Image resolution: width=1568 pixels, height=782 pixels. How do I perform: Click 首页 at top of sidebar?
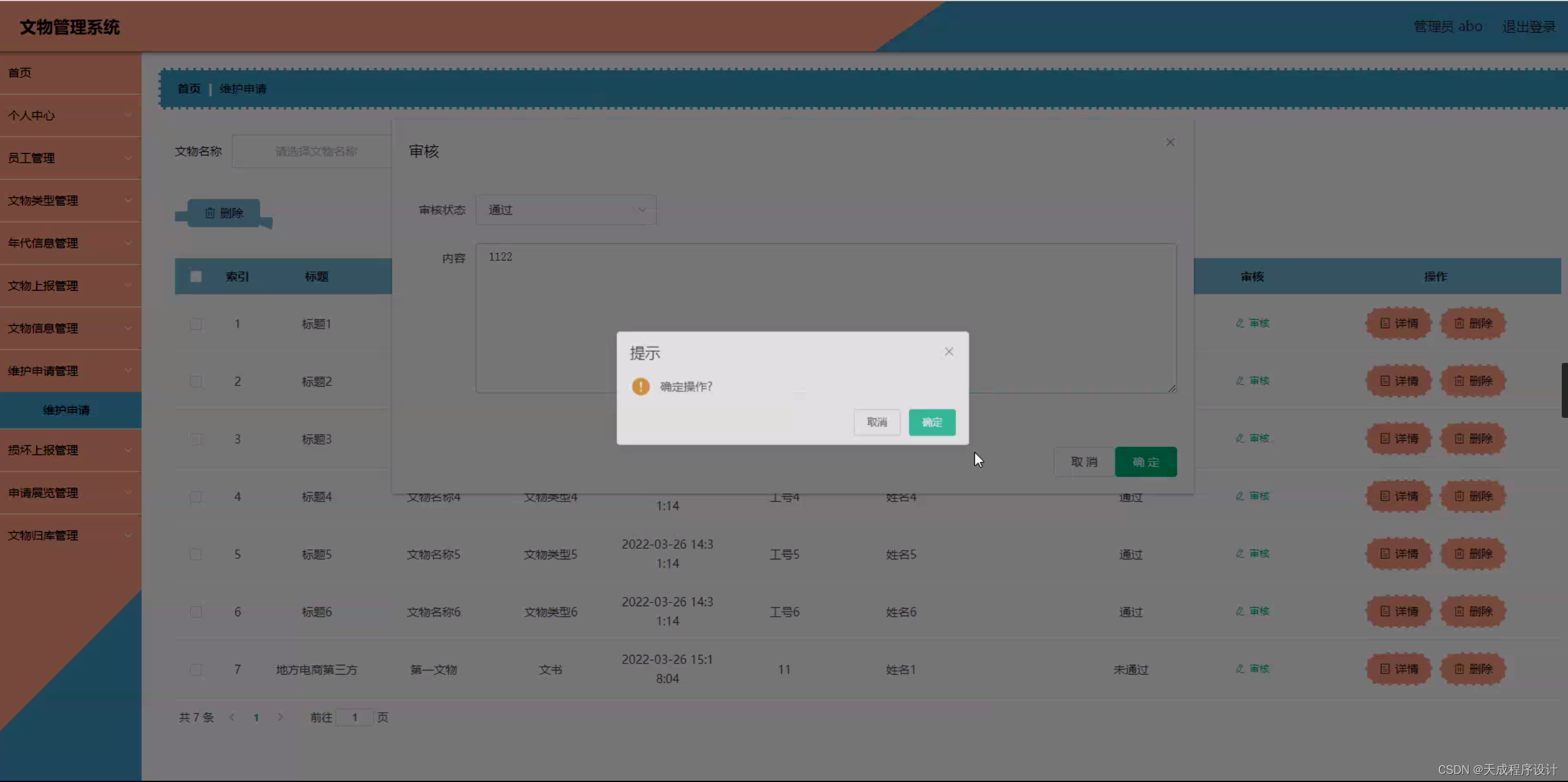(19, 72)
